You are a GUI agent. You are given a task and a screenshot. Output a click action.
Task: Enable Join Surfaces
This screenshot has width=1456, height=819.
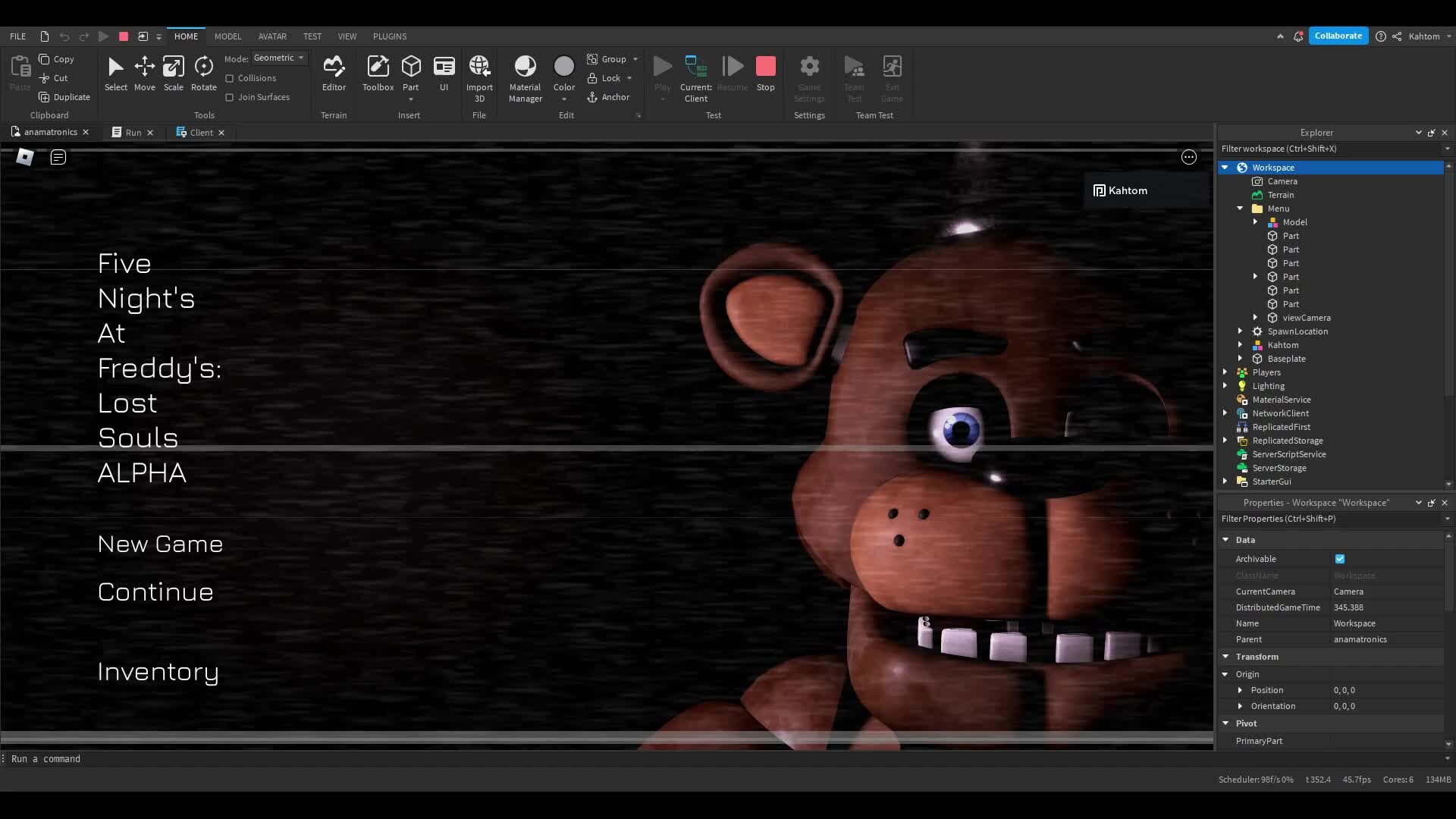coord(230,97)
